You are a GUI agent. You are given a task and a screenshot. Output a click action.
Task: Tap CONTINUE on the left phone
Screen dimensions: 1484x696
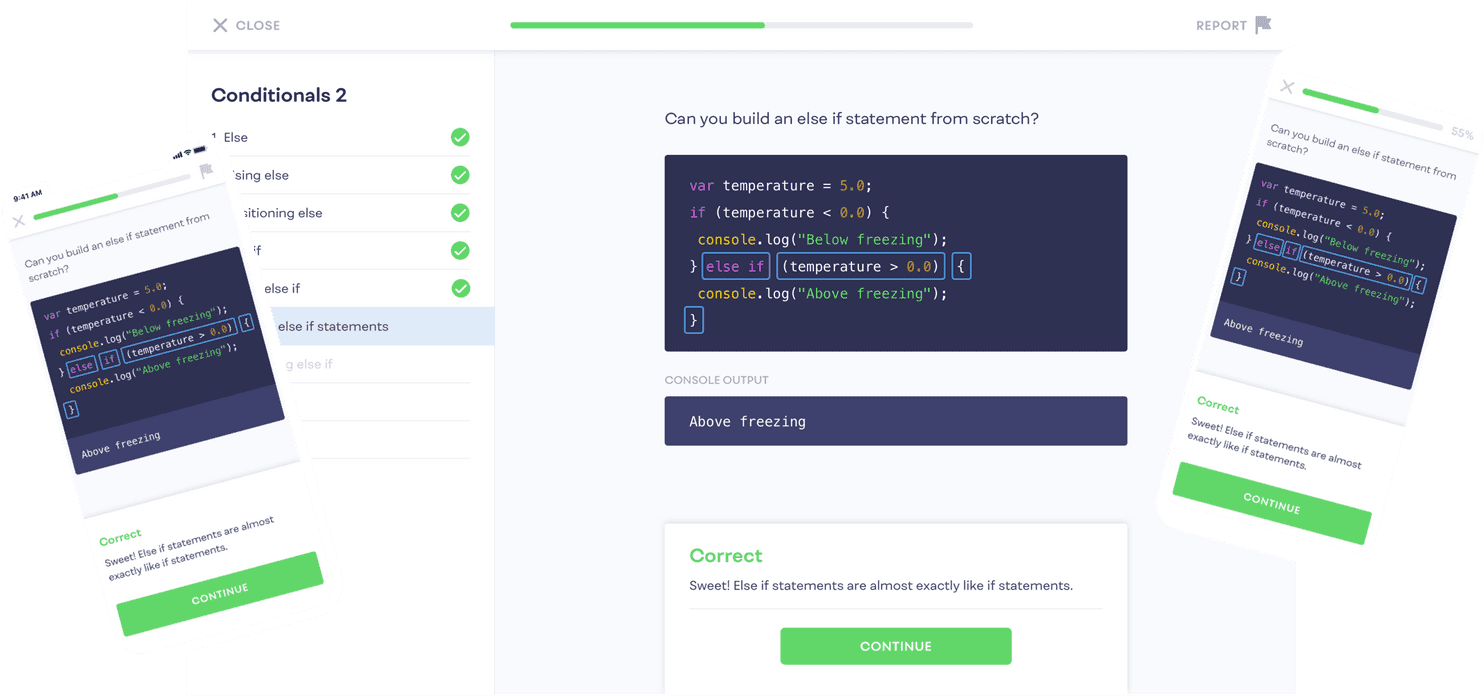(220, 593)
